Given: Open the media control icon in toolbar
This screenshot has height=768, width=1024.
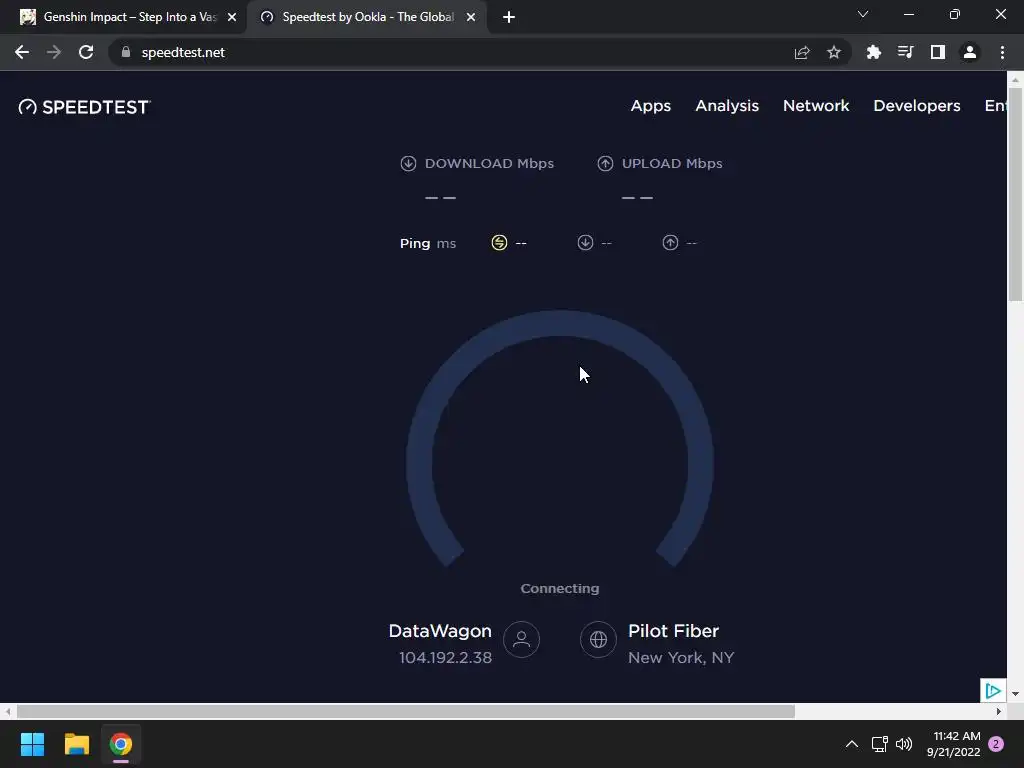Looking at the screenshot, I should [906, 52].
